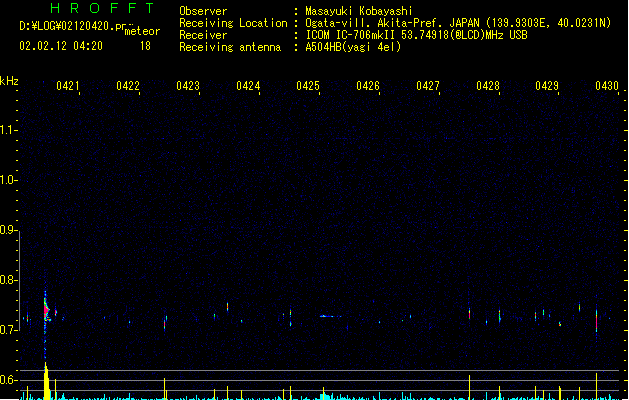Click the 0425 time marker
629x400 pixels.
[308, 86]
